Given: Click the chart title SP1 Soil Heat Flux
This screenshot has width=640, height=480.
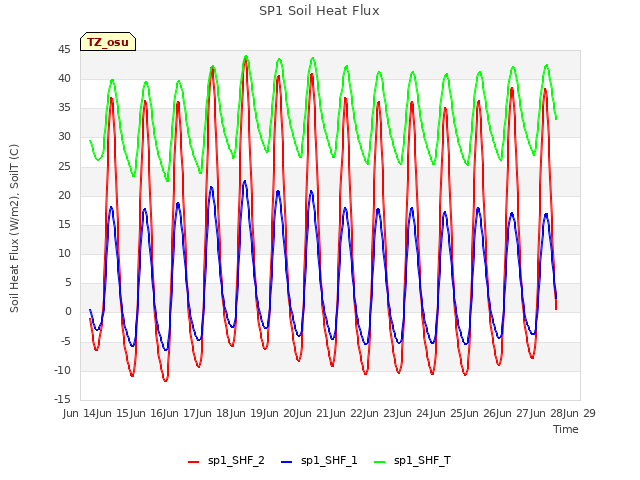Looking at the screenshot, I should click(319, 11).
